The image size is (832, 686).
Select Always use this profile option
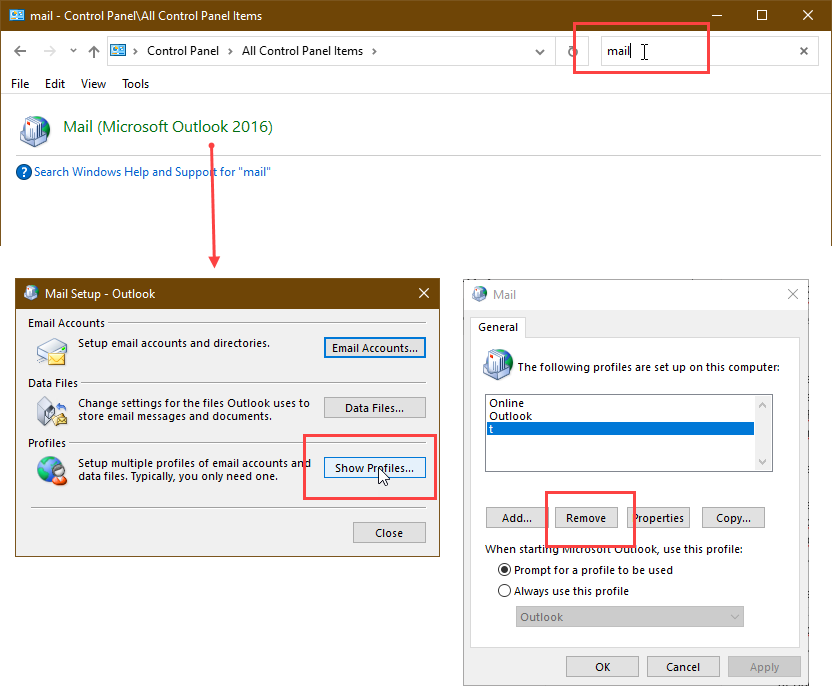564,591
